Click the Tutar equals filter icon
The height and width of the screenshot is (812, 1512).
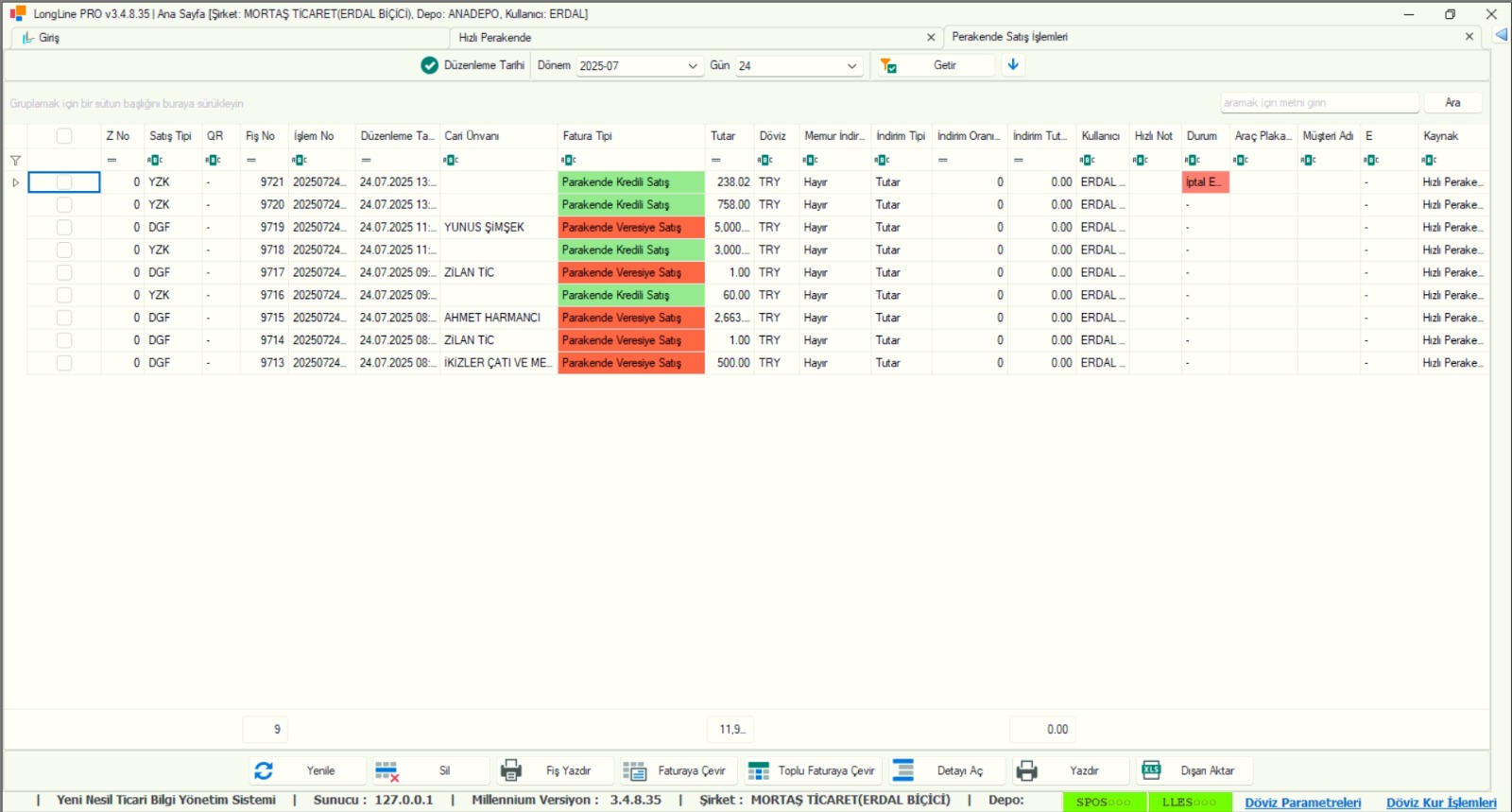pyautogui.click(x=716, y=160)
